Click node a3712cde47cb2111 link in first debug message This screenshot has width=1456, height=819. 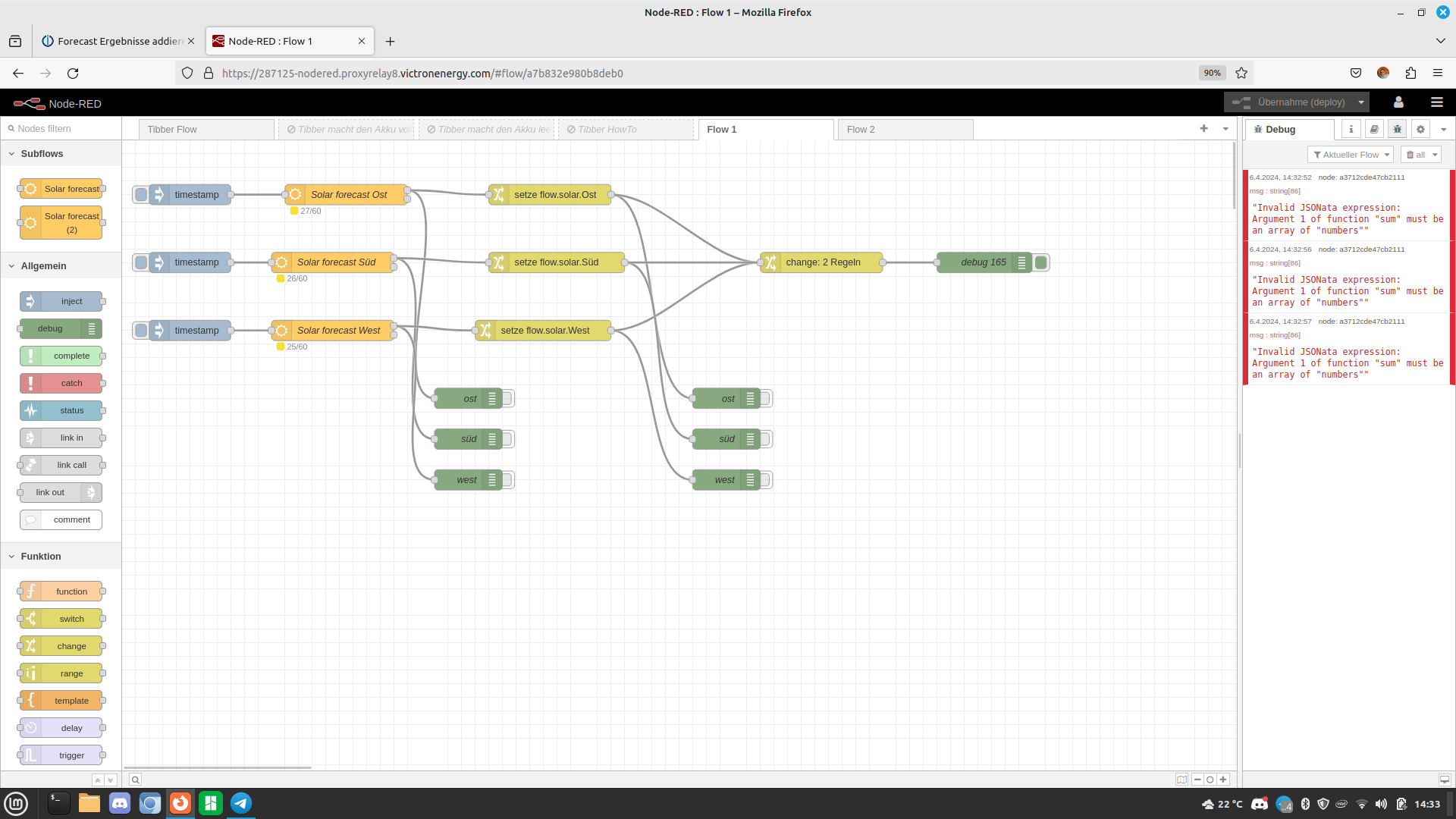coord(1361,177)
